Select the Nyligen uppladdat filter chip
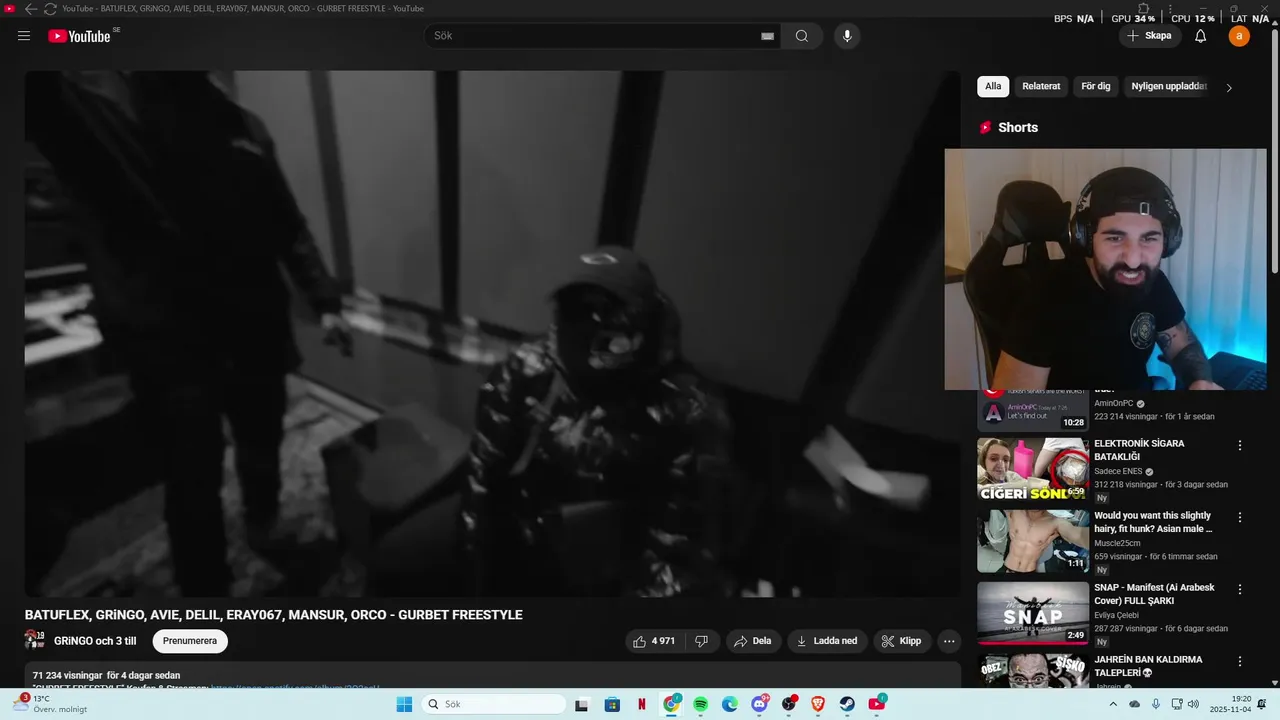Image resolution: width=1280 pixels, height=720 pixels. click(1169, 87)
